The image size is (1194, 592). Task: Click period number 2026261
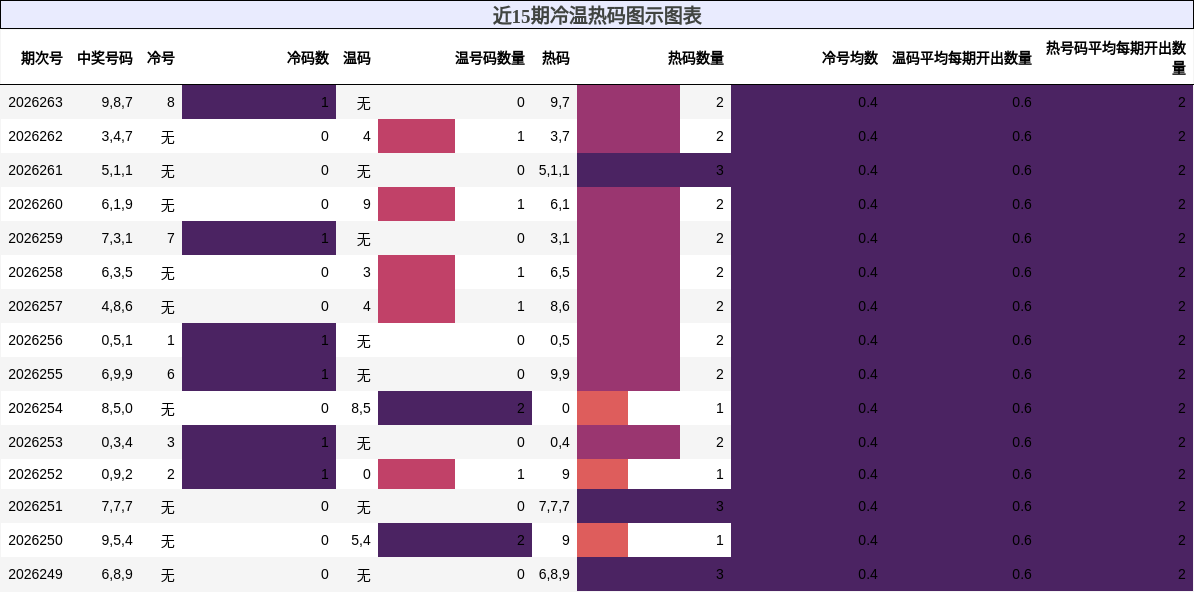click(36, 170)
